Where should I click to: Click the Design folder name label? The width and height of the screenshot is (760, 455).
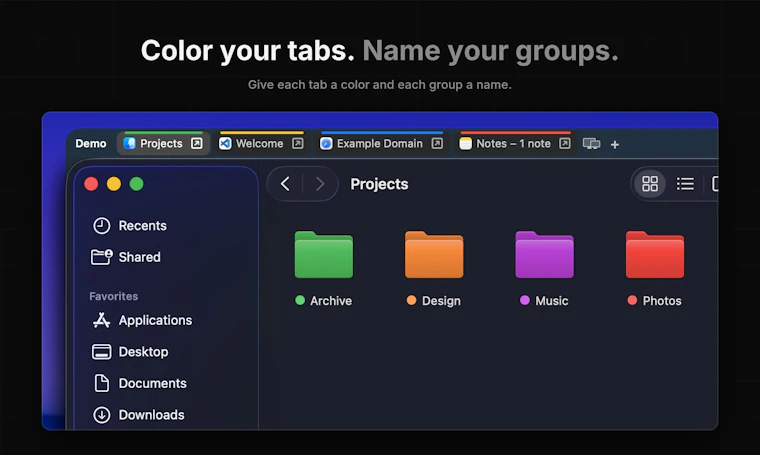click(442, 301)
